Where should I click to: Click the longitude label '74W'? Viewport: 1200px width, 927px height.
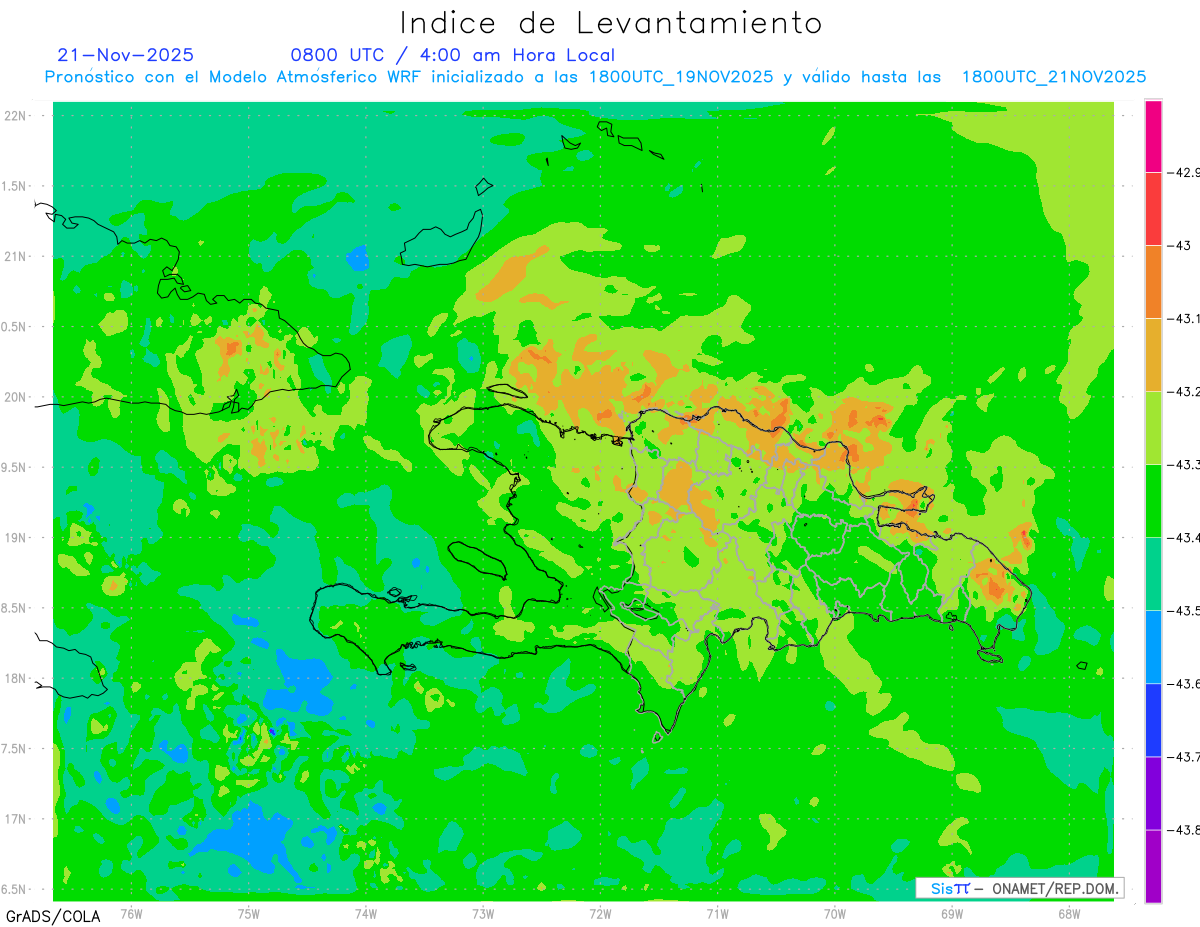coord(366,914)
